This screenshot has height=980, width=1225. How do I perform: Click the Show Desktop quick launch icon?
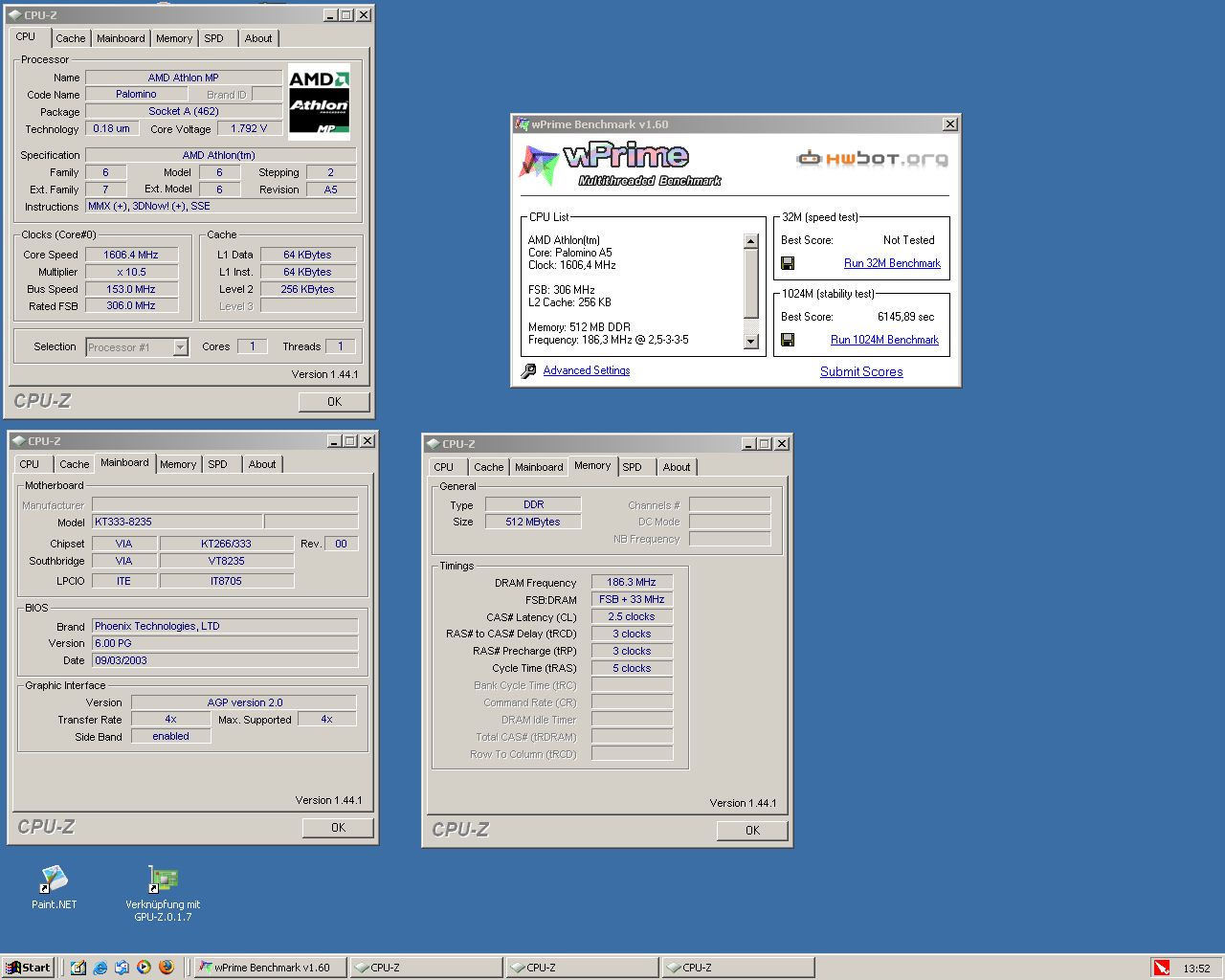[x=78, y=968]
